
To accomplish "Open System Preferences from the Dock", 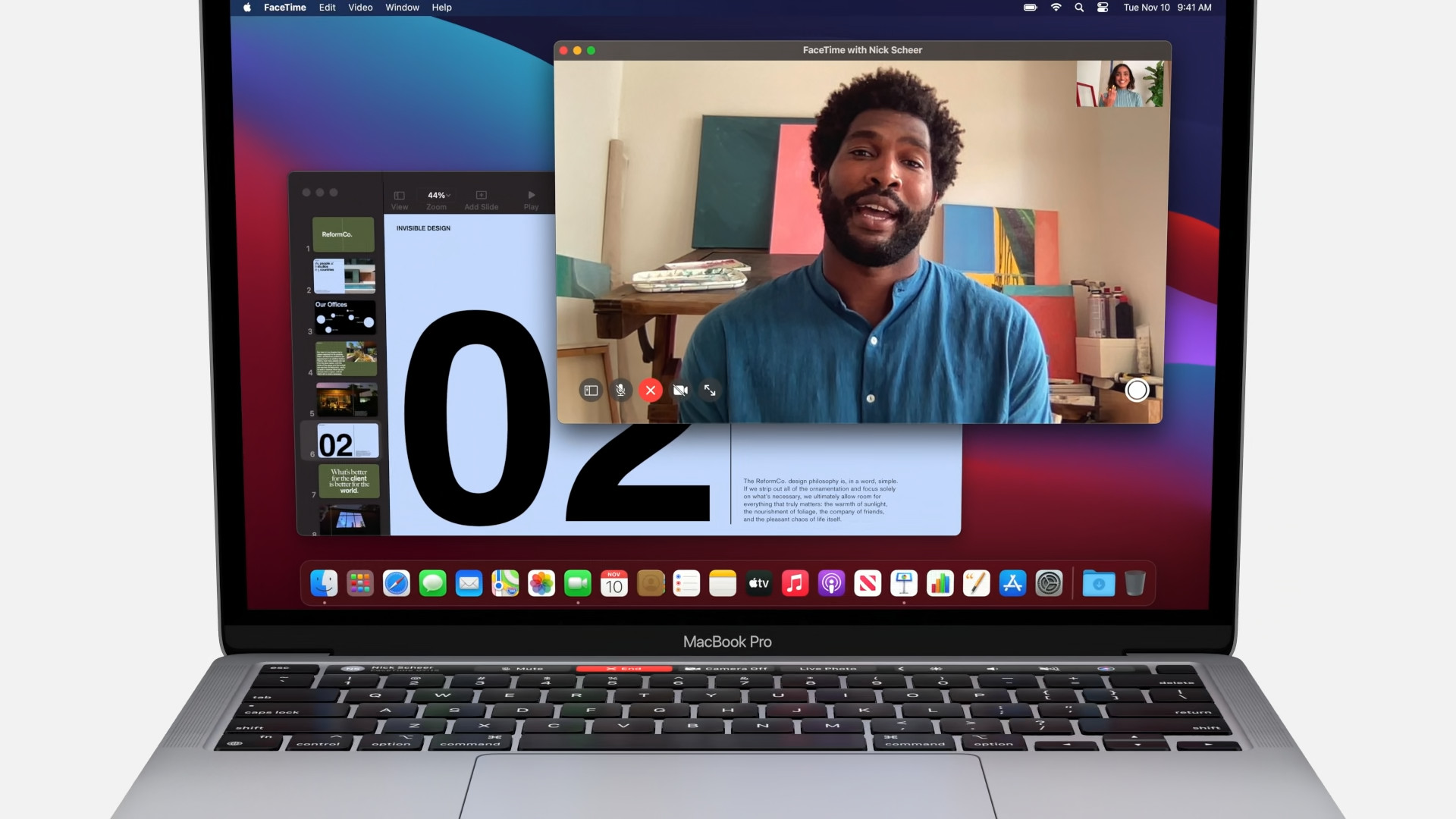I will coord(1050,583).
